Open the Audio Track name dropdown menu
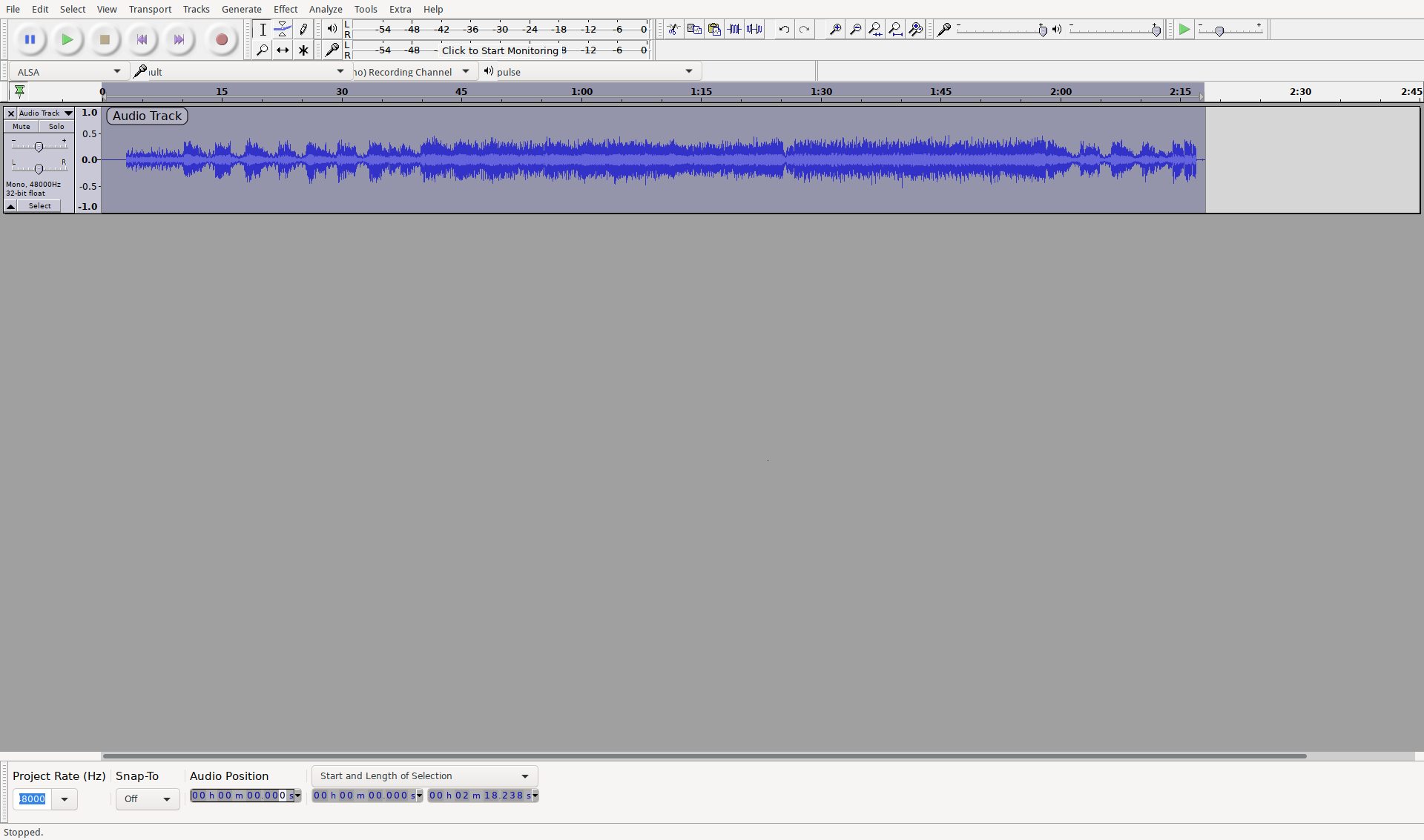This screenshot has height=840, width=1424. [x=46, y=113]
